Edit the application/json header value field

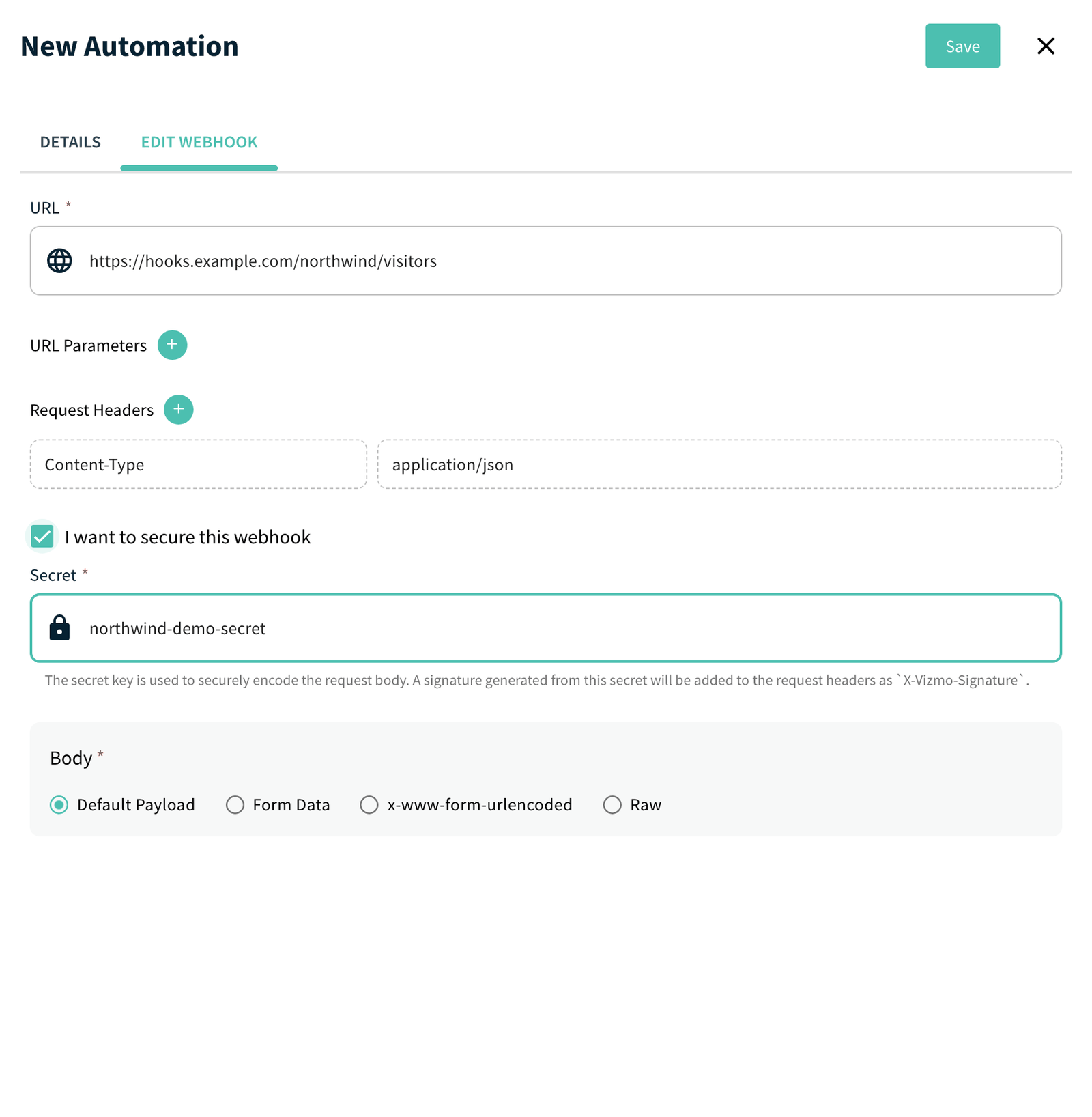point(719,464)
